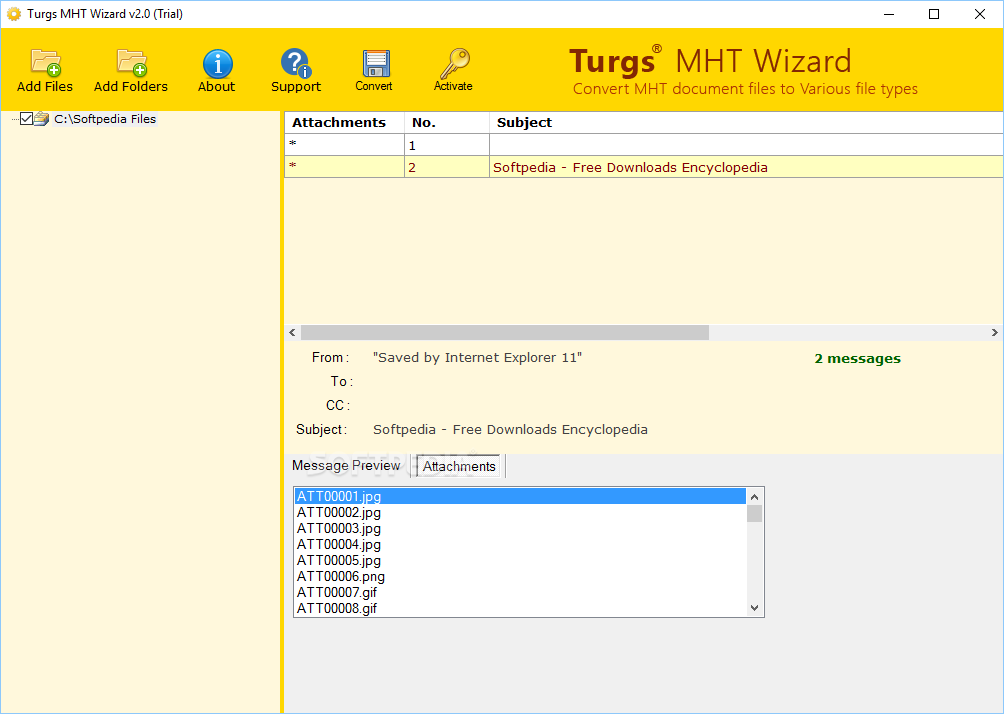
Task: Click the attachment list vertical scrollbar thumb
Action: pos(754,514)
